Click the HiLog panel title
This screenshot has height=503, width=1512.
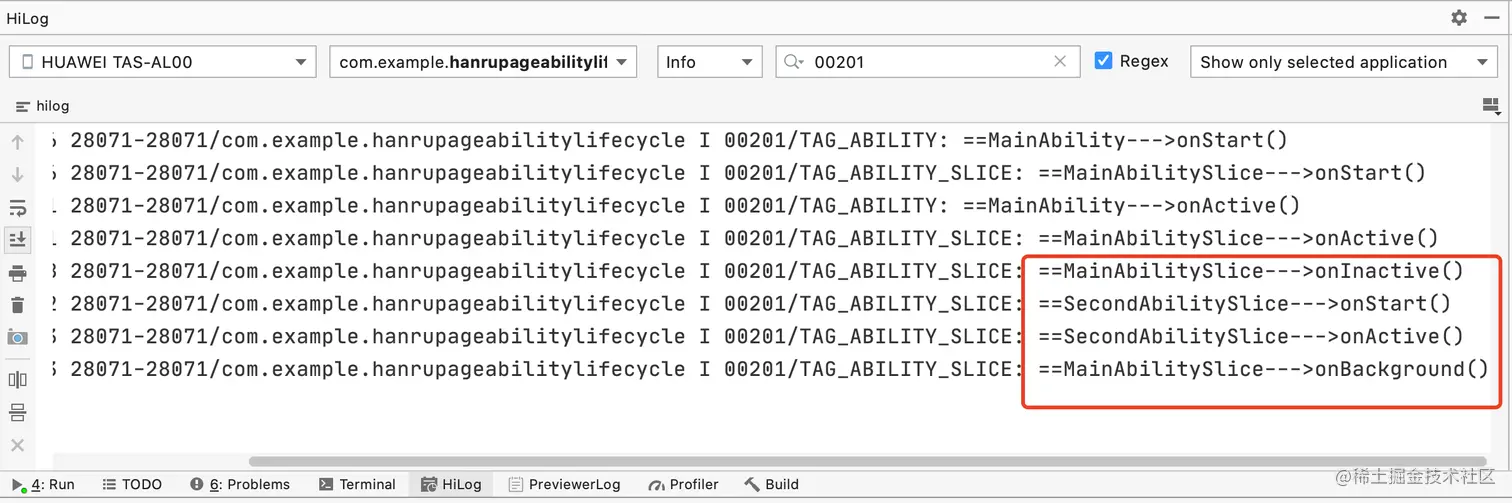coord(27,18)
